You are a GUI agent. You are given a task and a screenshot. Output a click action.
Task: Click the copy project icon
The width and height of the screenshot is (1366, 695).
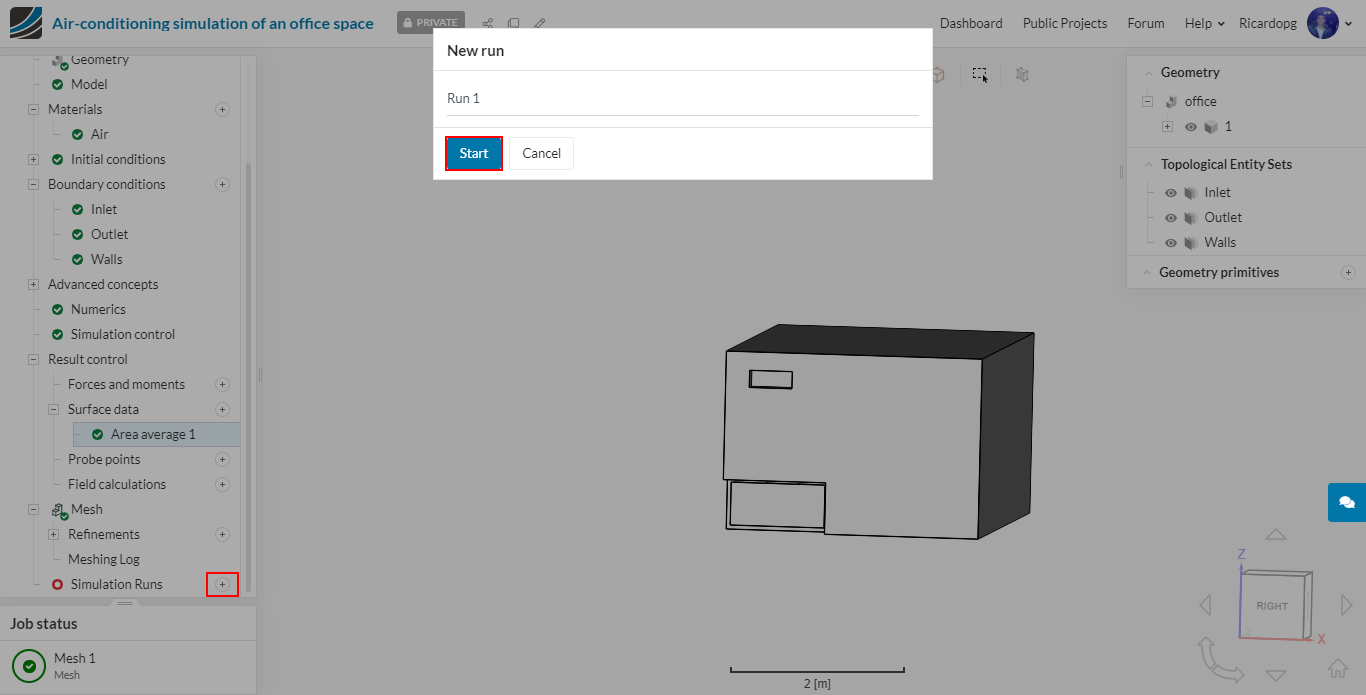[x=513, y=23]
